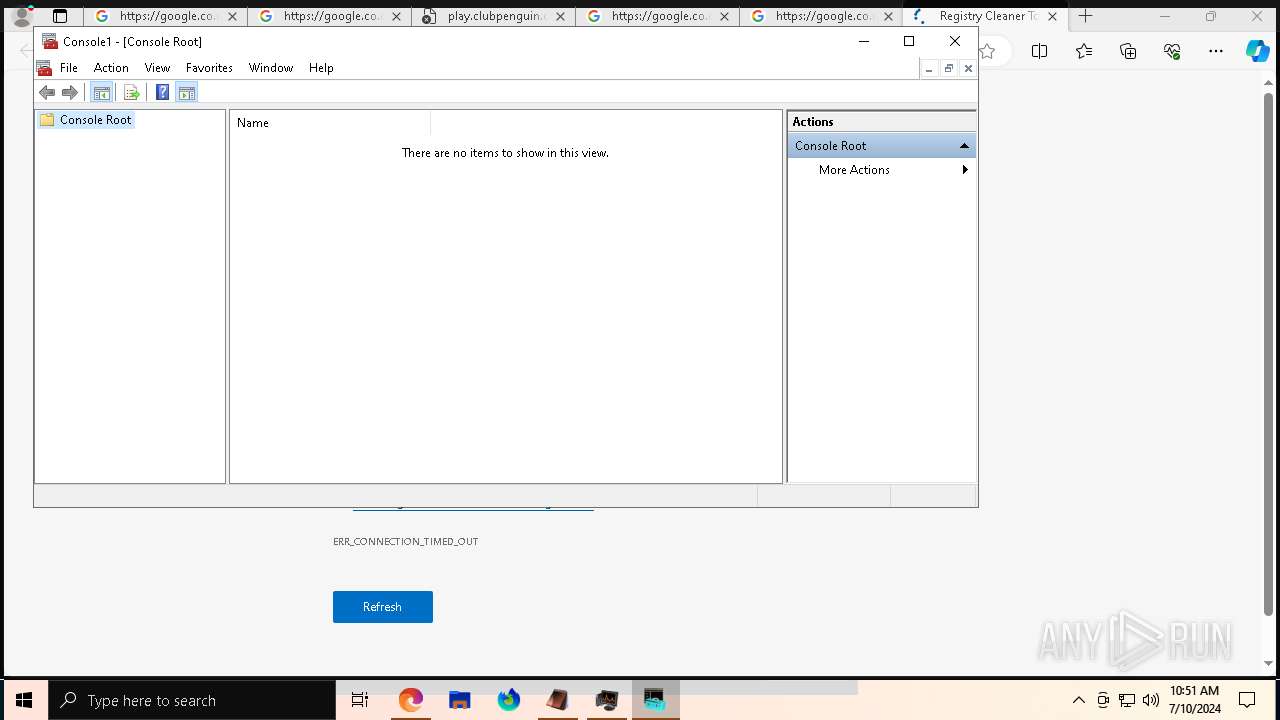Open Task View on the taskbar

pos(360,700)
